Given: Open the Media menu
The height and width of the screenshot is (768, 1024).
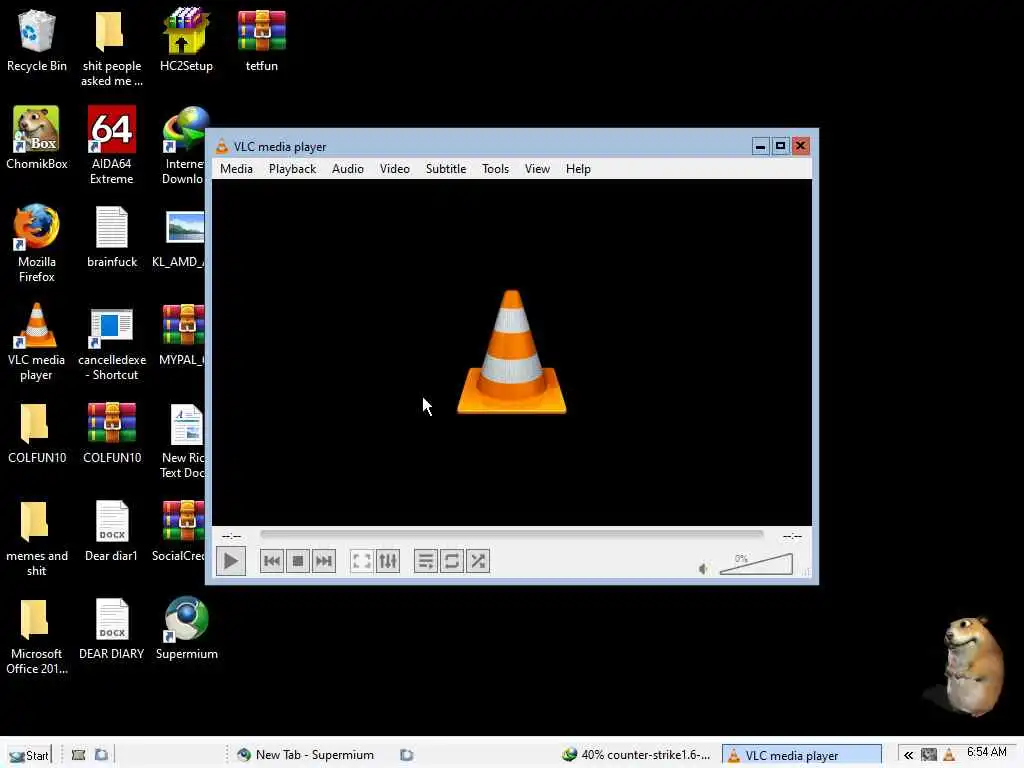Looking at the screenshot, I should pyautogui.click(x=236, y=168).
